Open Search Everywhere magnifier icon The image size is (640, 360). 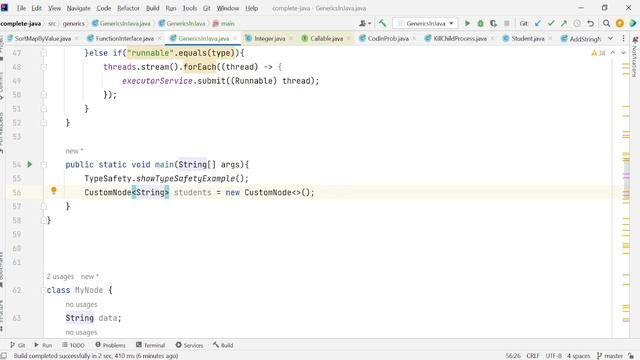(x=607, y=23)
